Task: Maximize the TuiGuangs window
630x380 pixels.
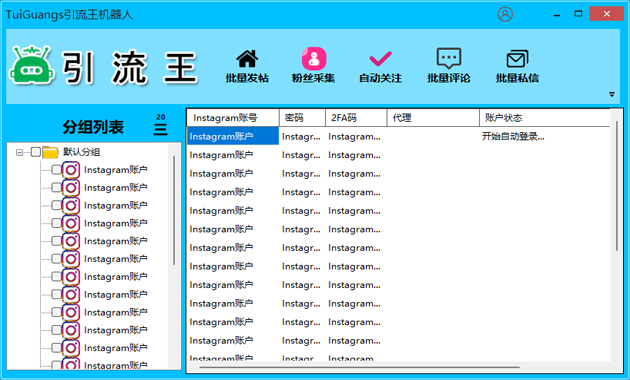Action: click(x=578, y=14)
